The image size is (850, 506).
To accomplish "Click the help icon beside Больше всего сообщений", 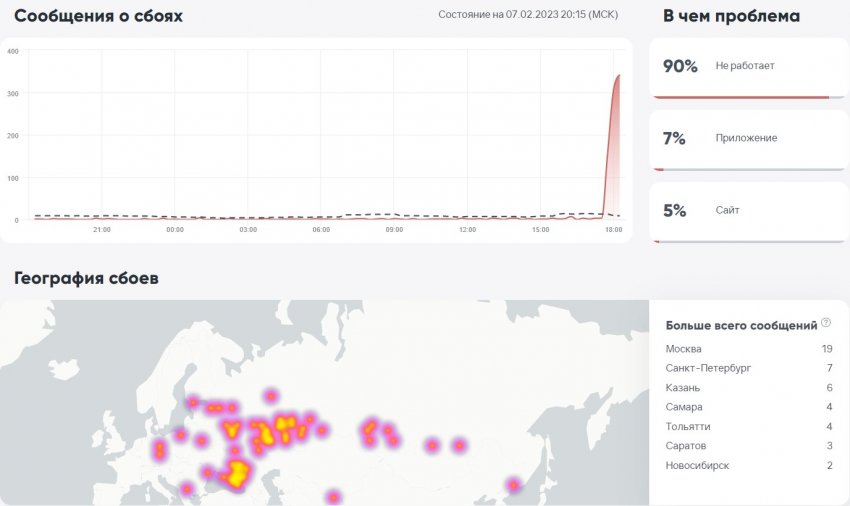I will click(x=826, y=323).
